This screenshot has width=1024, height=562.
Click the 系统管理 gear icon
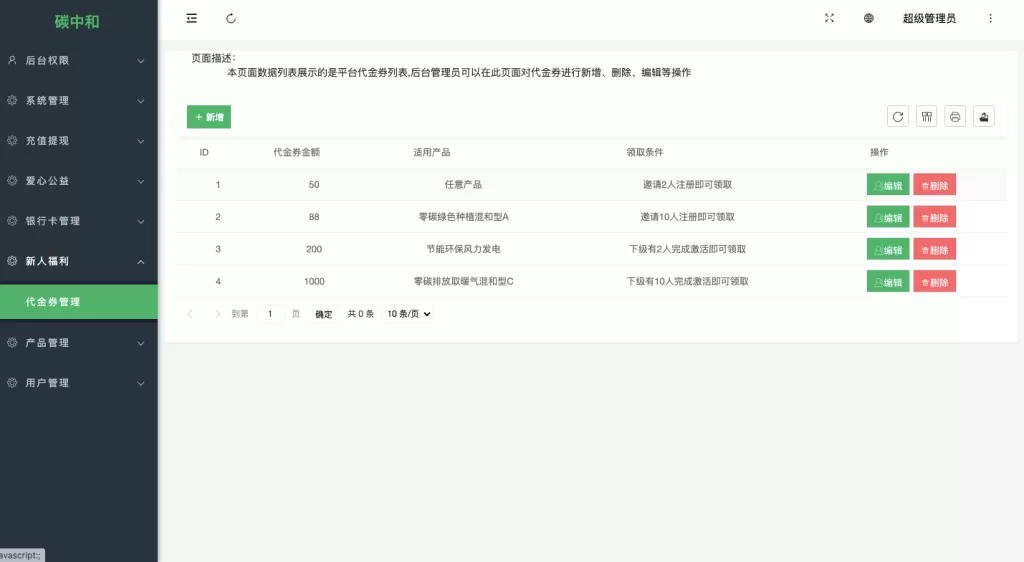[x=12, y=101]
